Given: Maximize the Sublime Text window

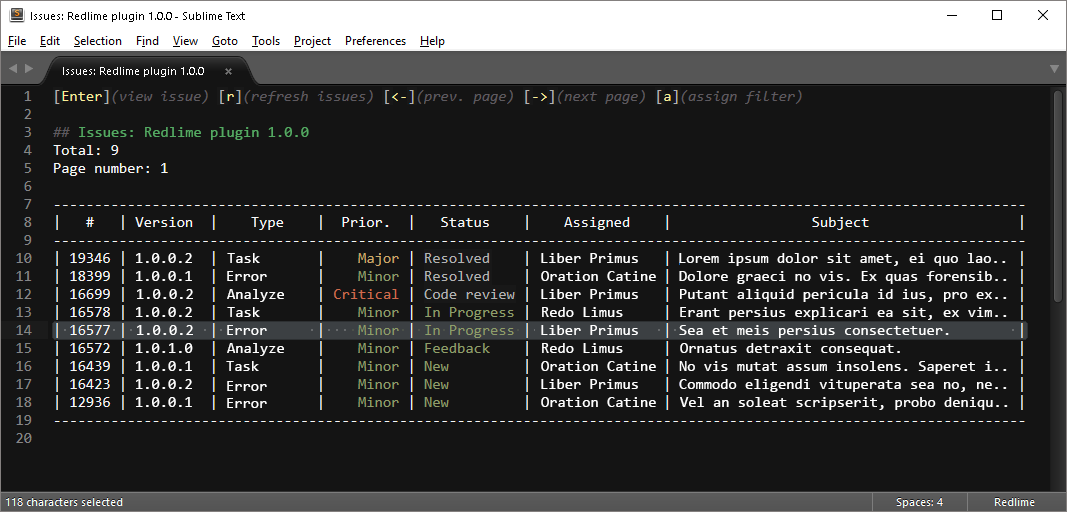Looking at the screenshot, I should point(997,15).
